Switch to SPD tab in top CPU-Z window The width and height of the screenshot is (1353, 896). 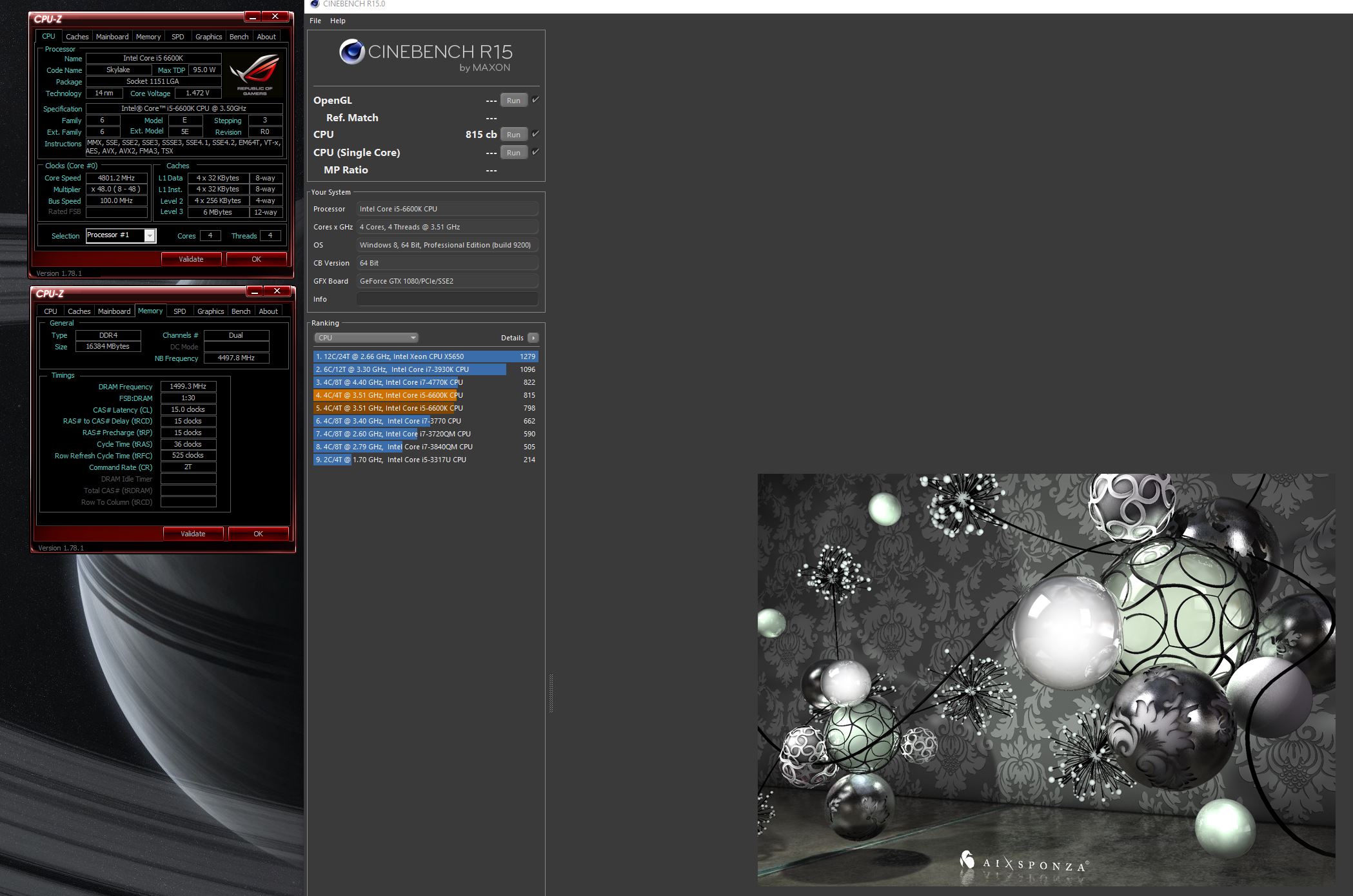(178, 37)
